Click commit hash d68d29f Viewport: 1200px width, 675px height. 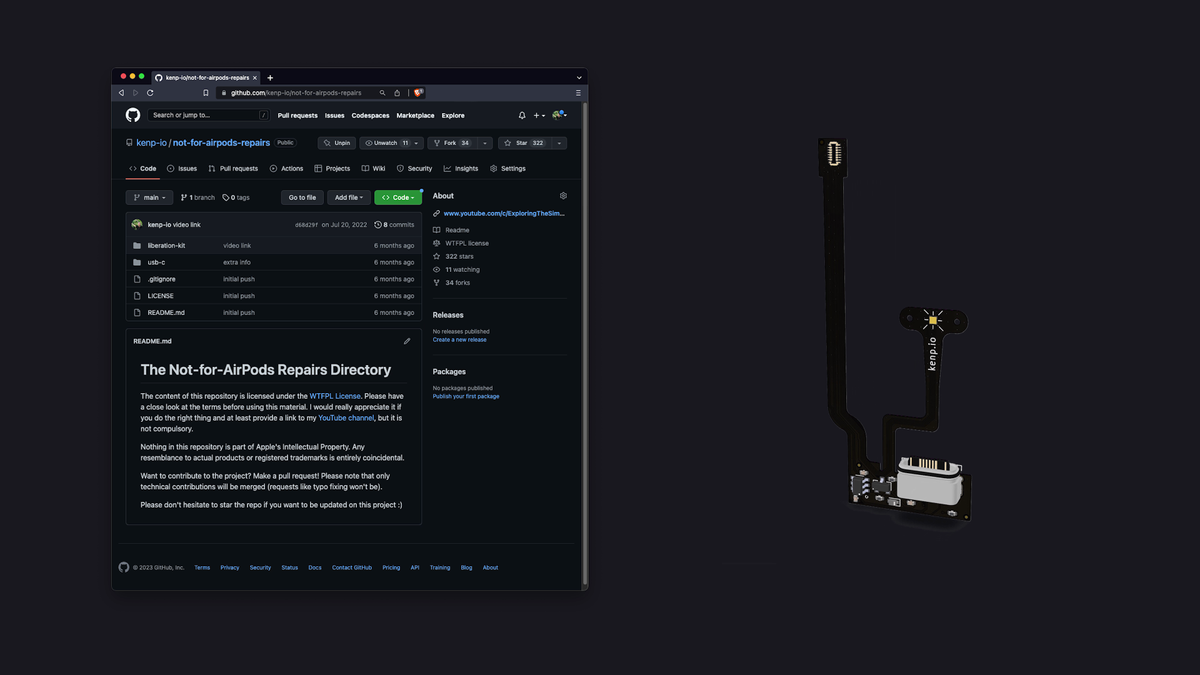(306, 225)
